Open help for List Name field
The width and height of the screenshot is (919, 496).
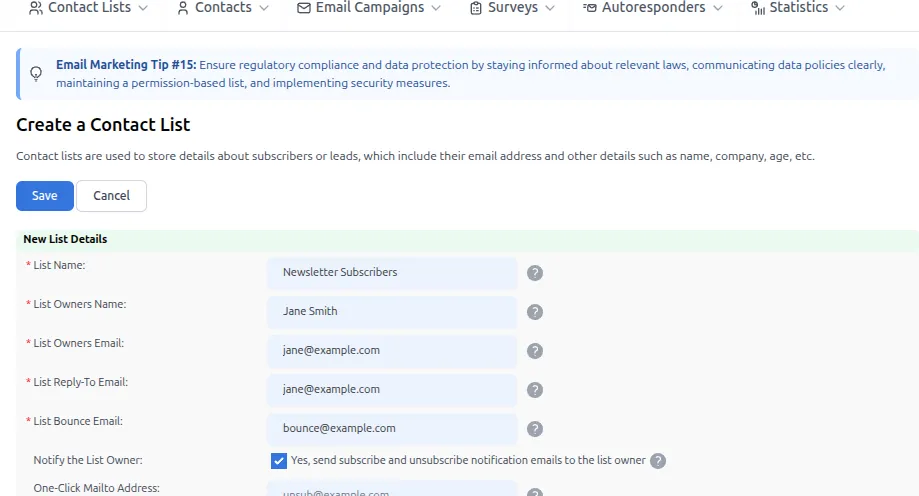pos(535,273)
